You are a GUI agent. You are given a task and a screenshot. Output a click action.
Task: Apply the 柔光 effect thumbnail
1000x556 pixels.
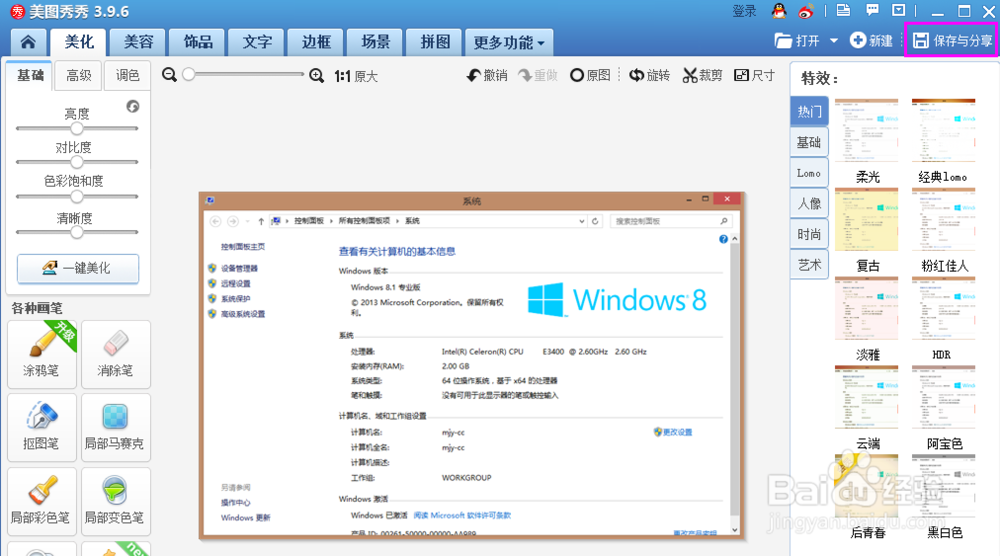[x=866, y=130]
